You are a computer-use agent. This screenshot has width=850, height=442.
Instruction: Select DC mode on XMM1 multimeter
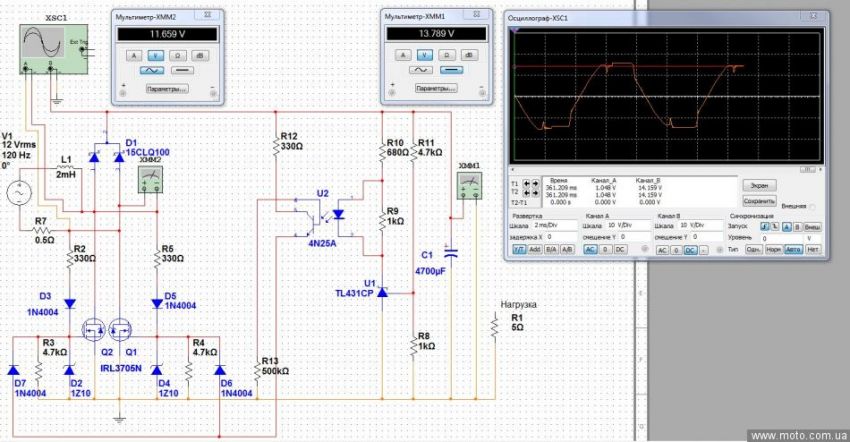454,72
